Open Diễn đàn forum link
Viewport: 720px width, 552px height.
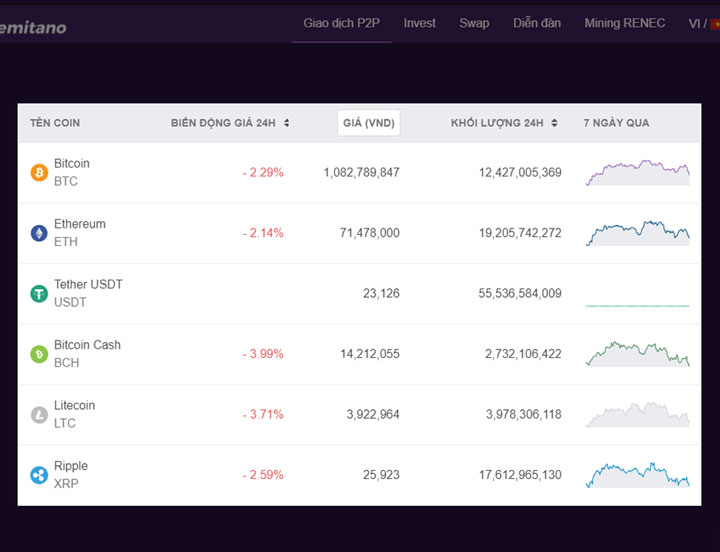[537, 23]
